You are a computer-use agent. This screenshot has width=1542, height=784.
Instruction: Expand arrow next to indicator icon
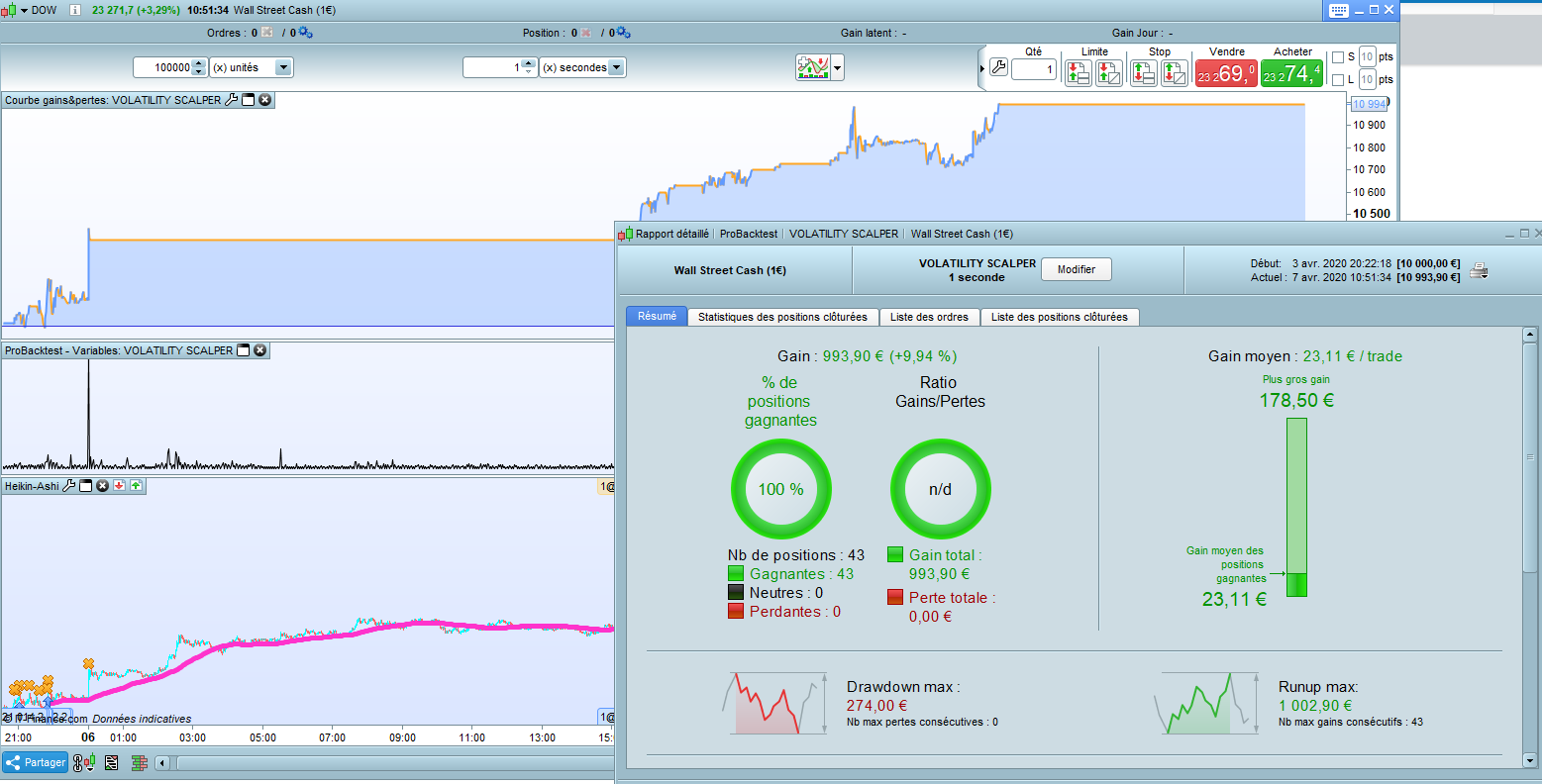(838, 68)
